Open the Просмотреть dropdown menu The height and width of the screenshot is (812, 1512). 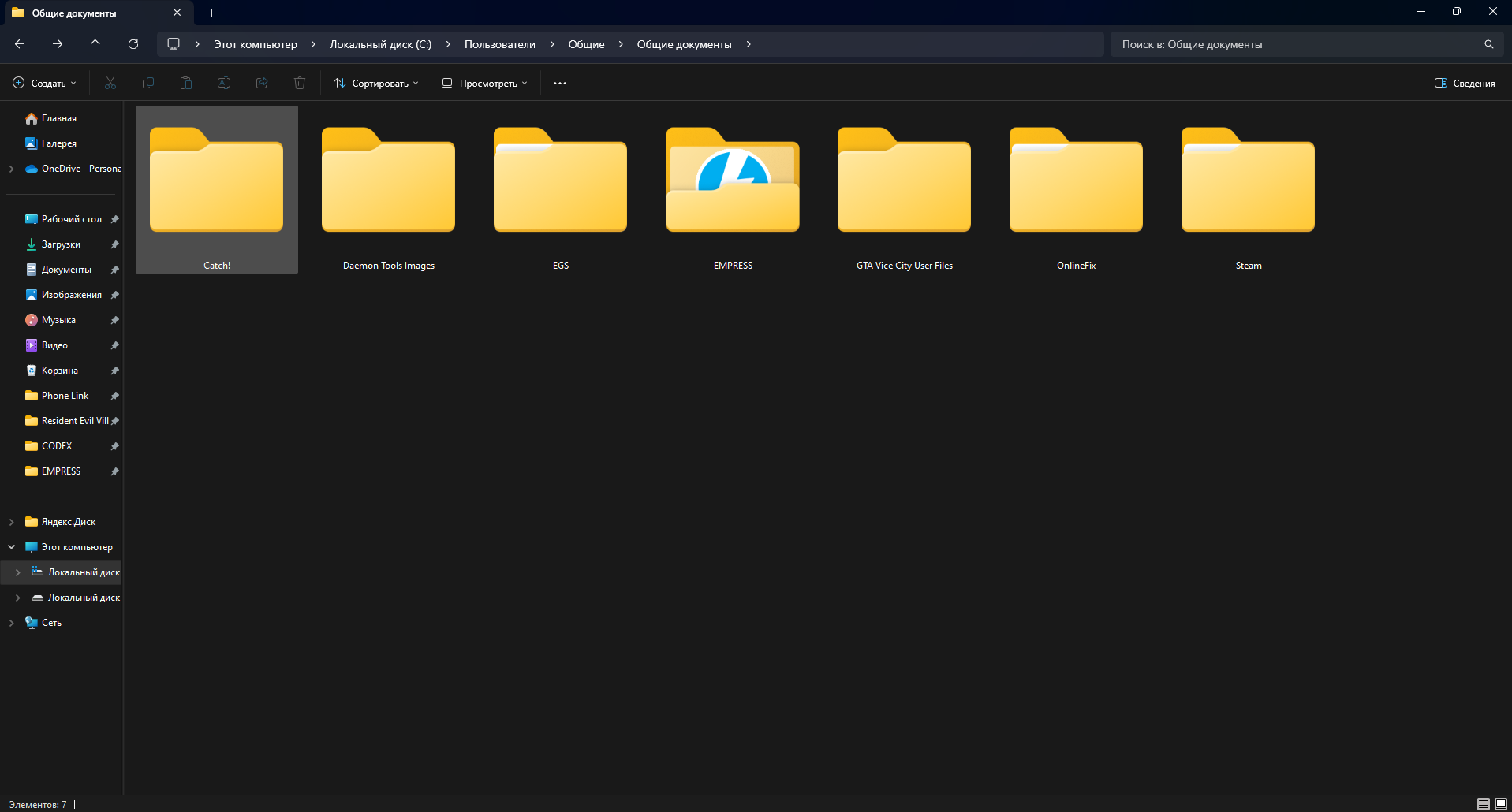point(484,83)
